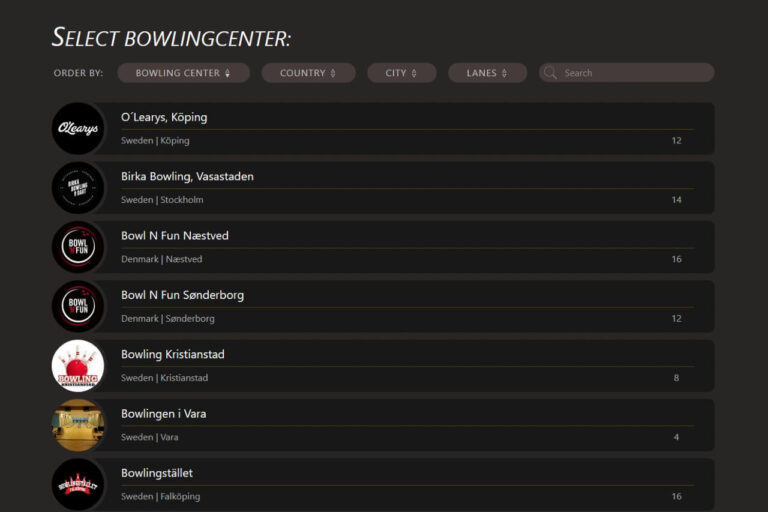This screenshot has width=768, height=512.
Task: Click the Bowl N Fun Næstved logo
Action: 78,247
